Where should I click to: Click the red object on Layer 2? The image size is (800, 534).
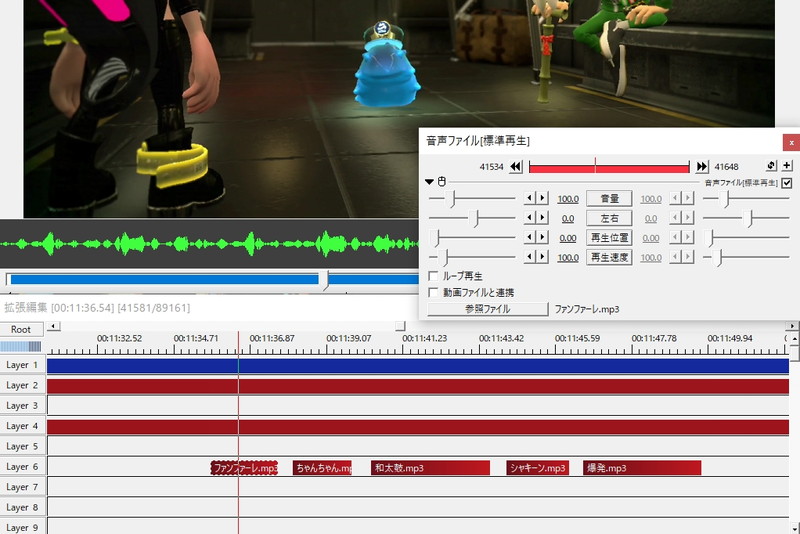(418, 386)
